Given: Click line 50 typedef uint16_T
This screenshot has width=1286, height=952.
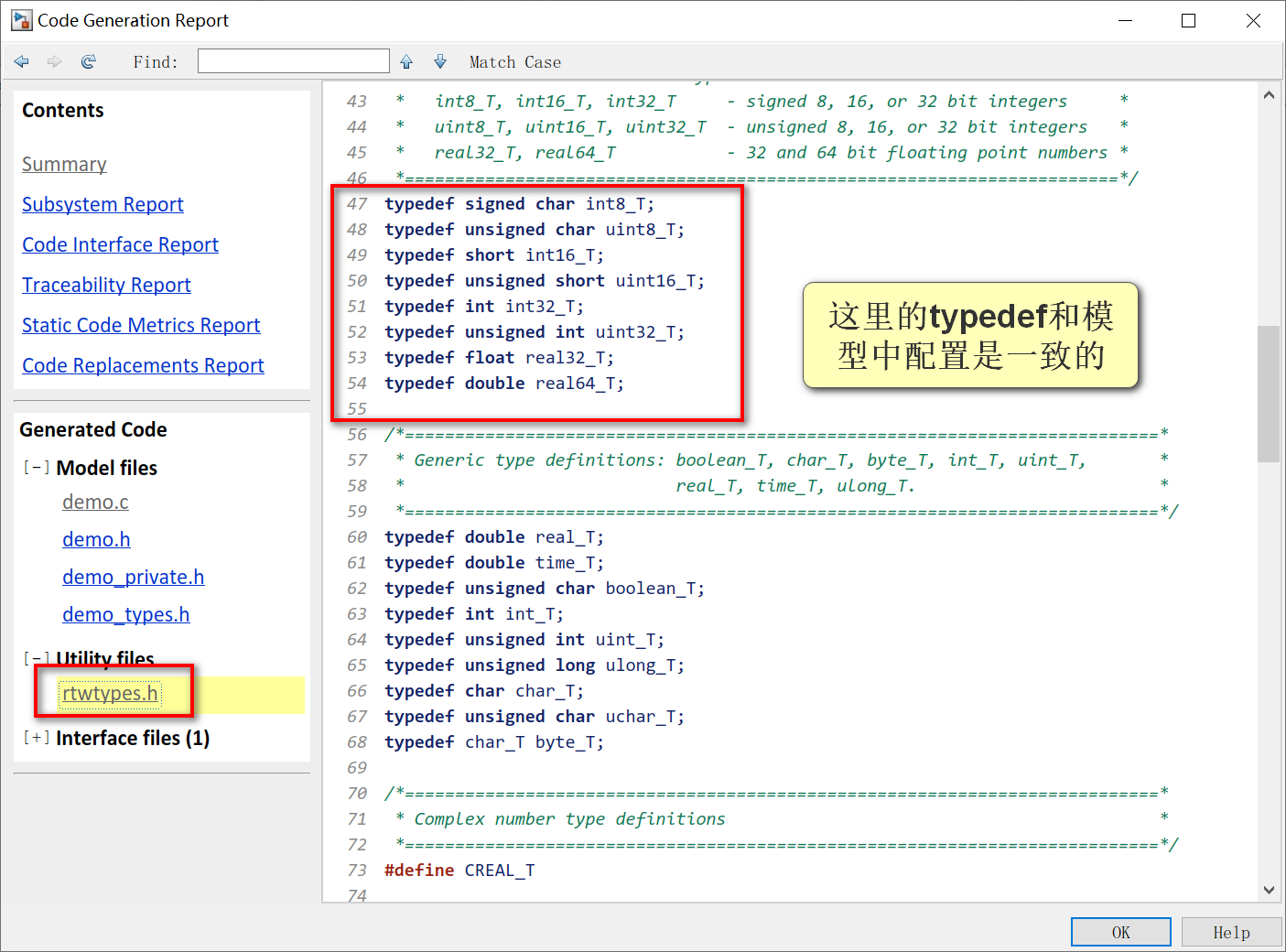Looking at the screenshot, I should (545, 281).
